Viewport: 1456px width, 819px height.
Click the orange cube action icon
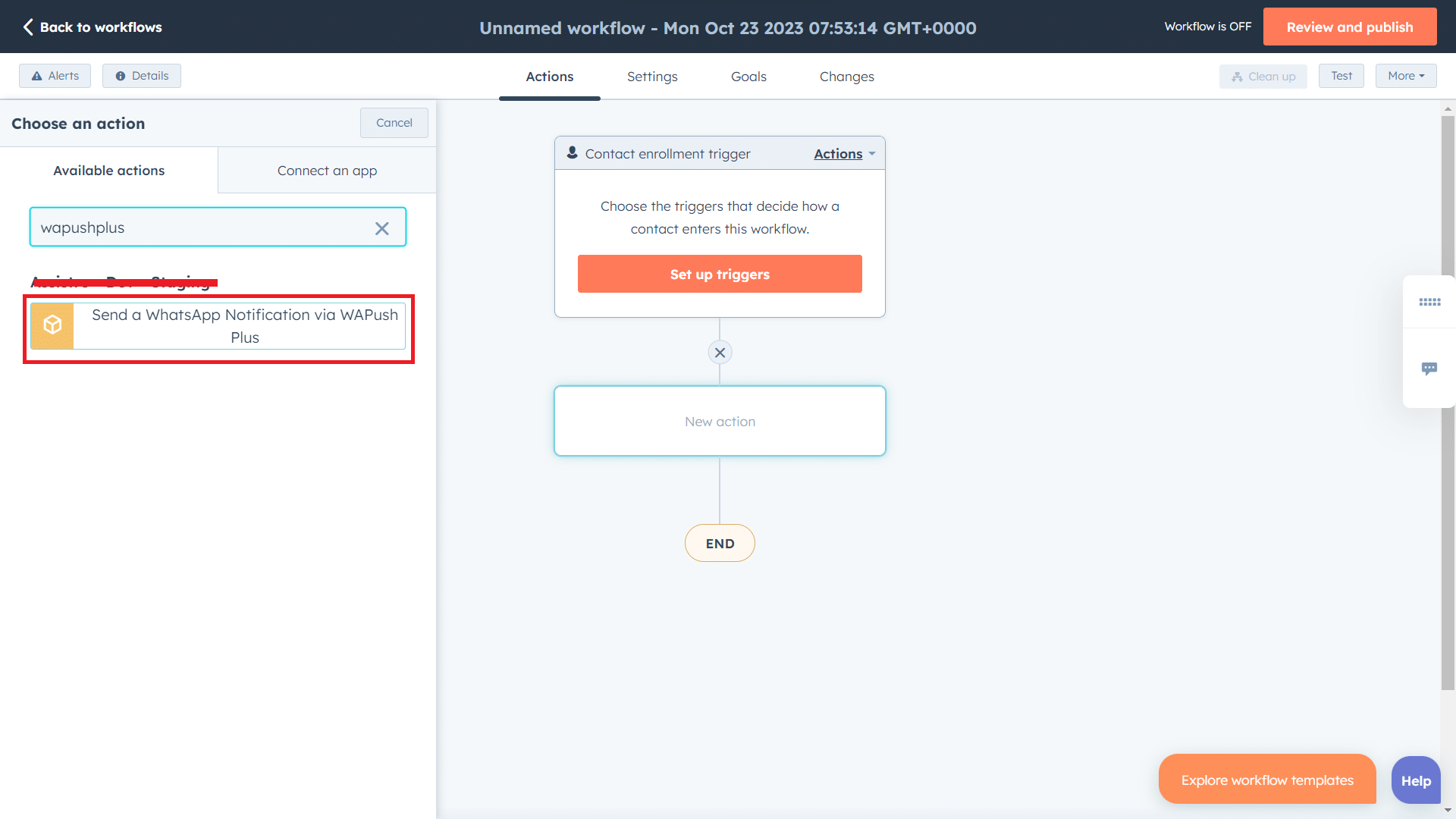(52, 325)
